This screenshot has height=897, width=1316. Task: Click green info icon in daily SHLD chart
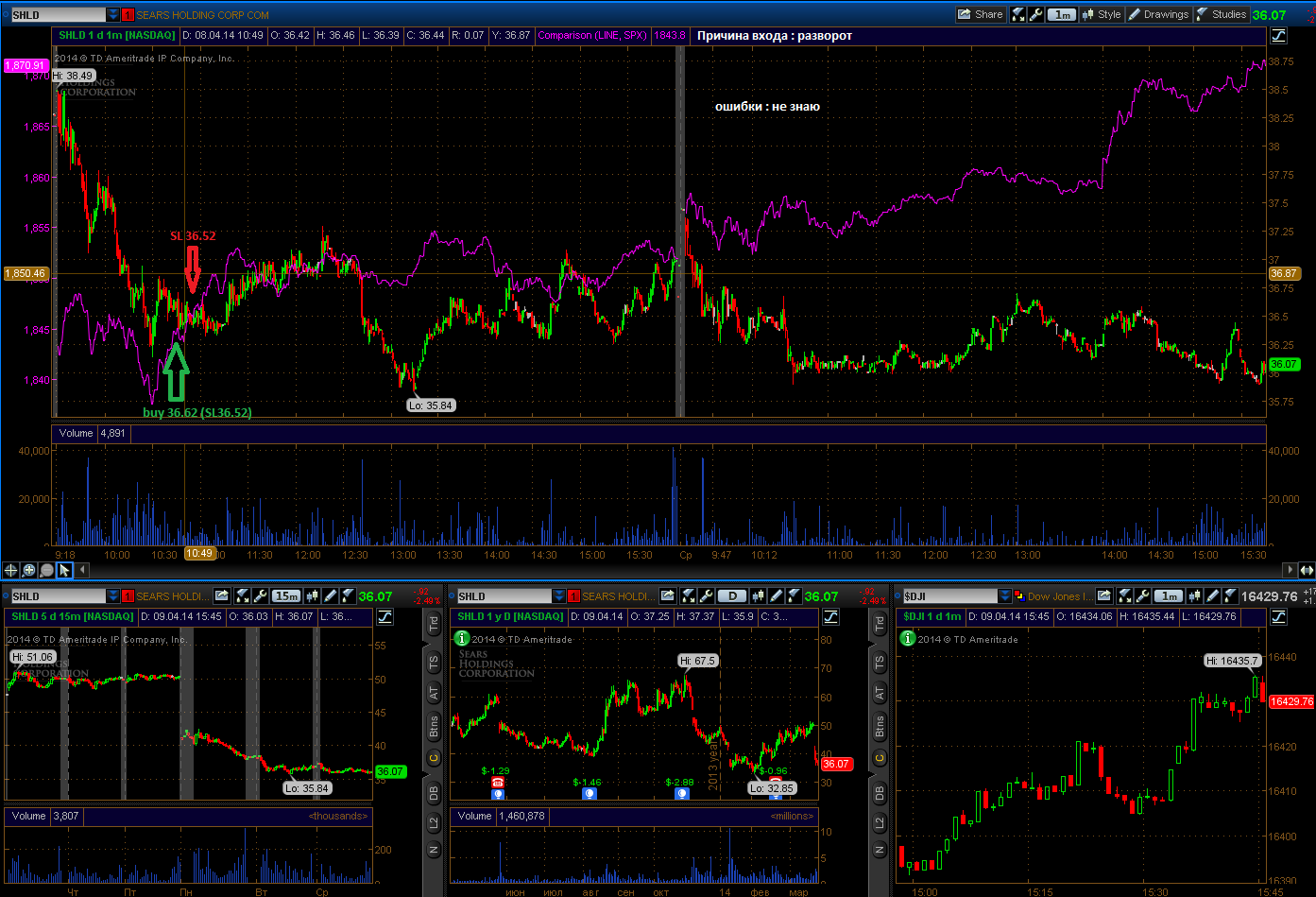click(x=462, y=638)
